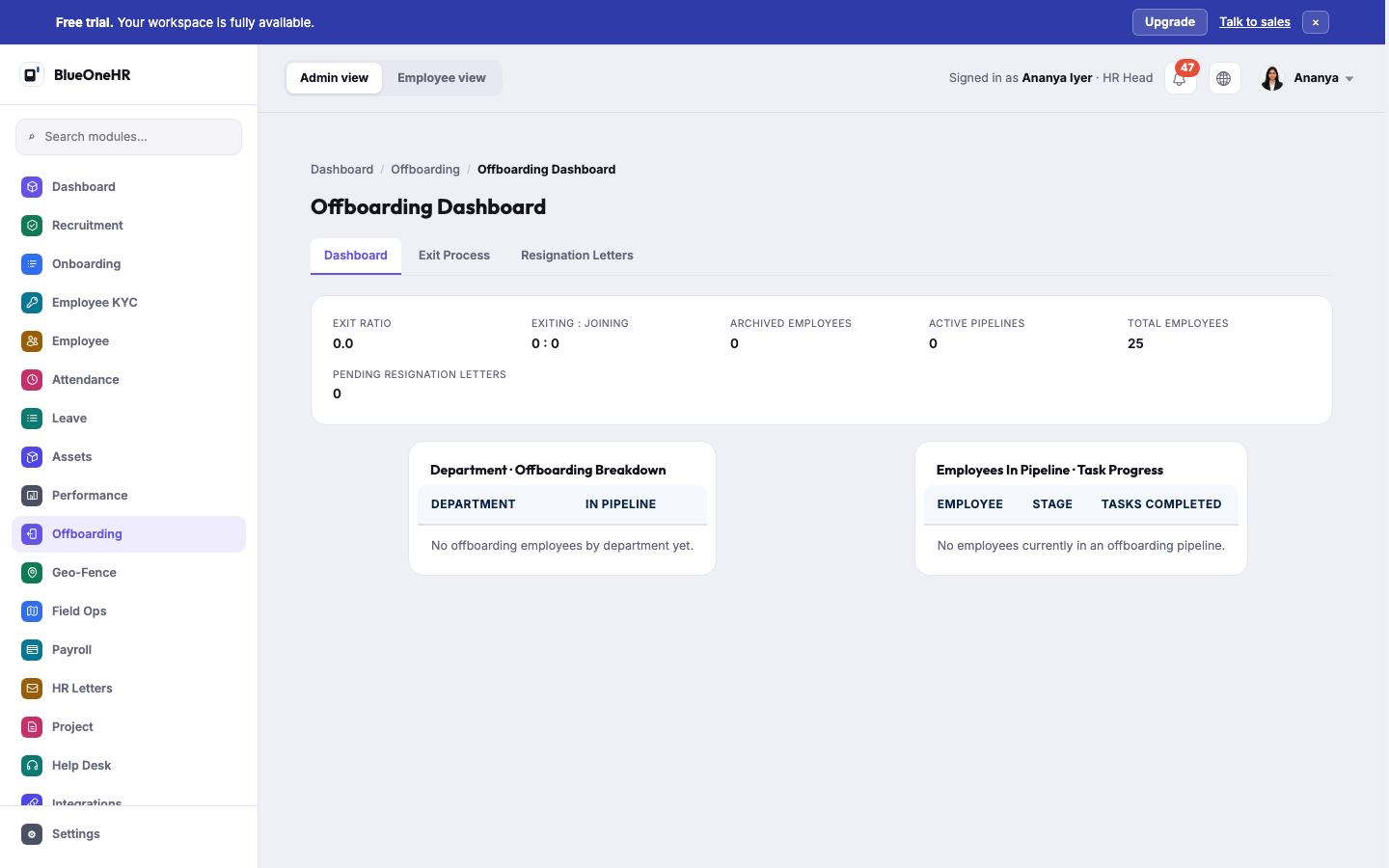
Task: Click the Attendance clock icon
Action: click(32, 380)
